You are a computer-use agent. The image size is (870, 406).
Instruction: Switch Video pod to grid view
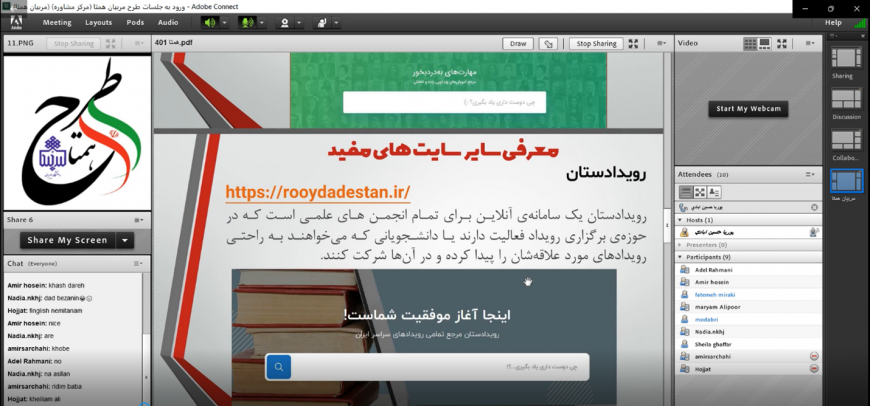(750, 43)
